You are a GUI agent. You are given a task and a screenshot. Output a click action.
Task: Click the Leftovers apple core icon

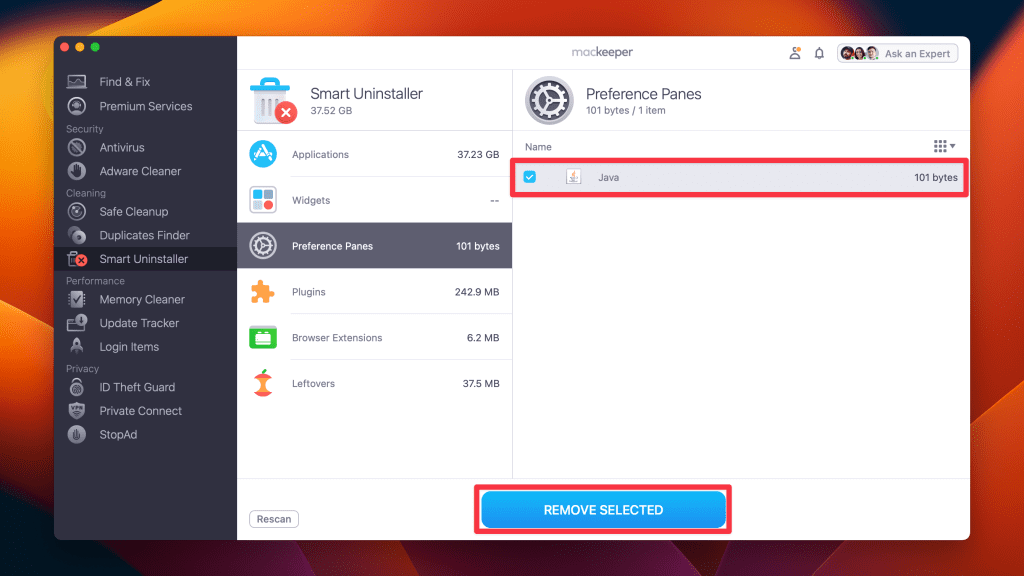(x=263, y=383)
